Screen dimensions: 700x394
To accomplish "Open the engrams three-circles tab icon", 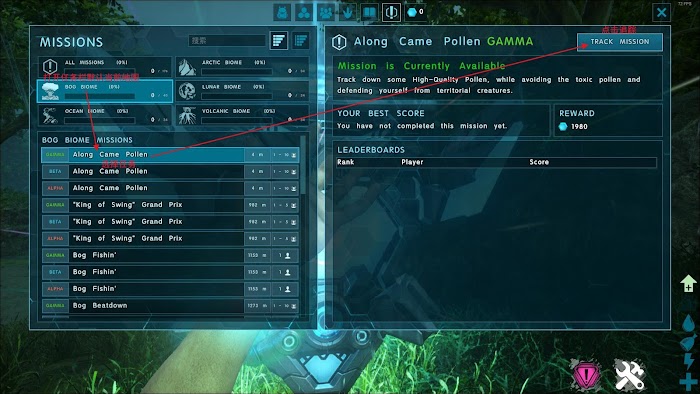I will 304,12.
